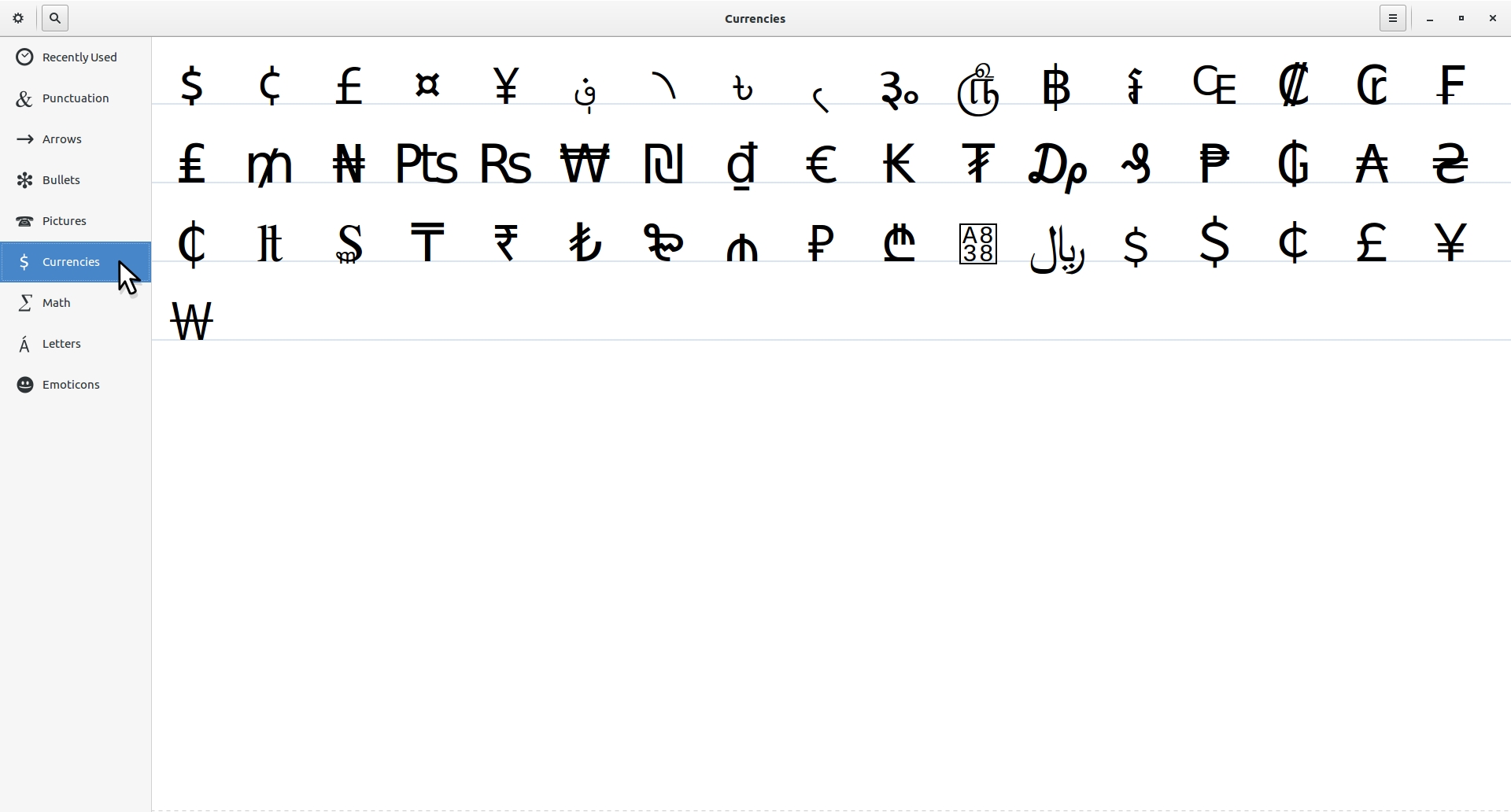Select the Indian Rupee sign character
Image resolution: width=1511 pixels, height=812 pixels.
coord(508,243)
